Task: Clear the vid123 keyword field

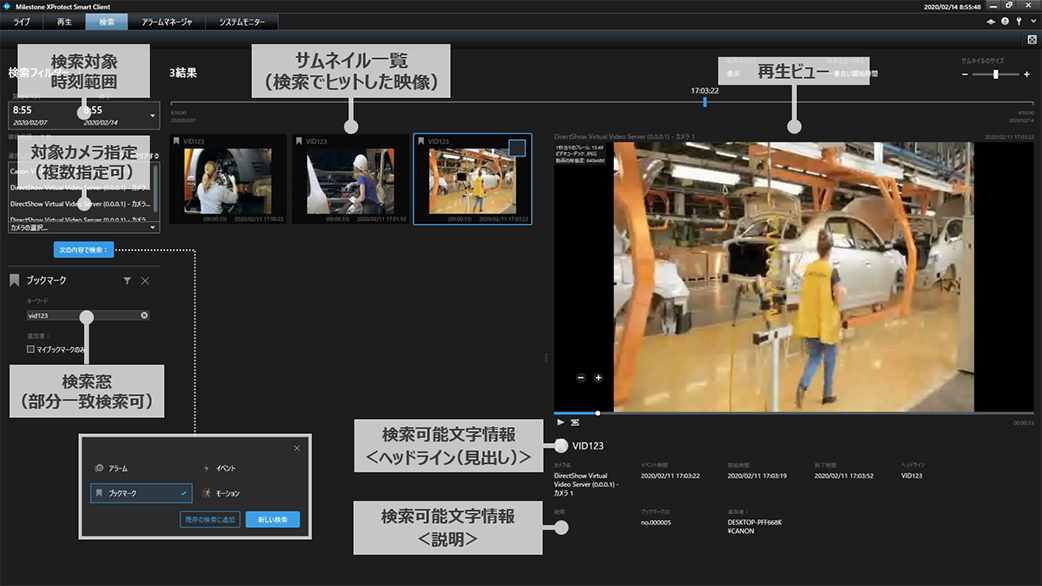Action: coord(144,315)
